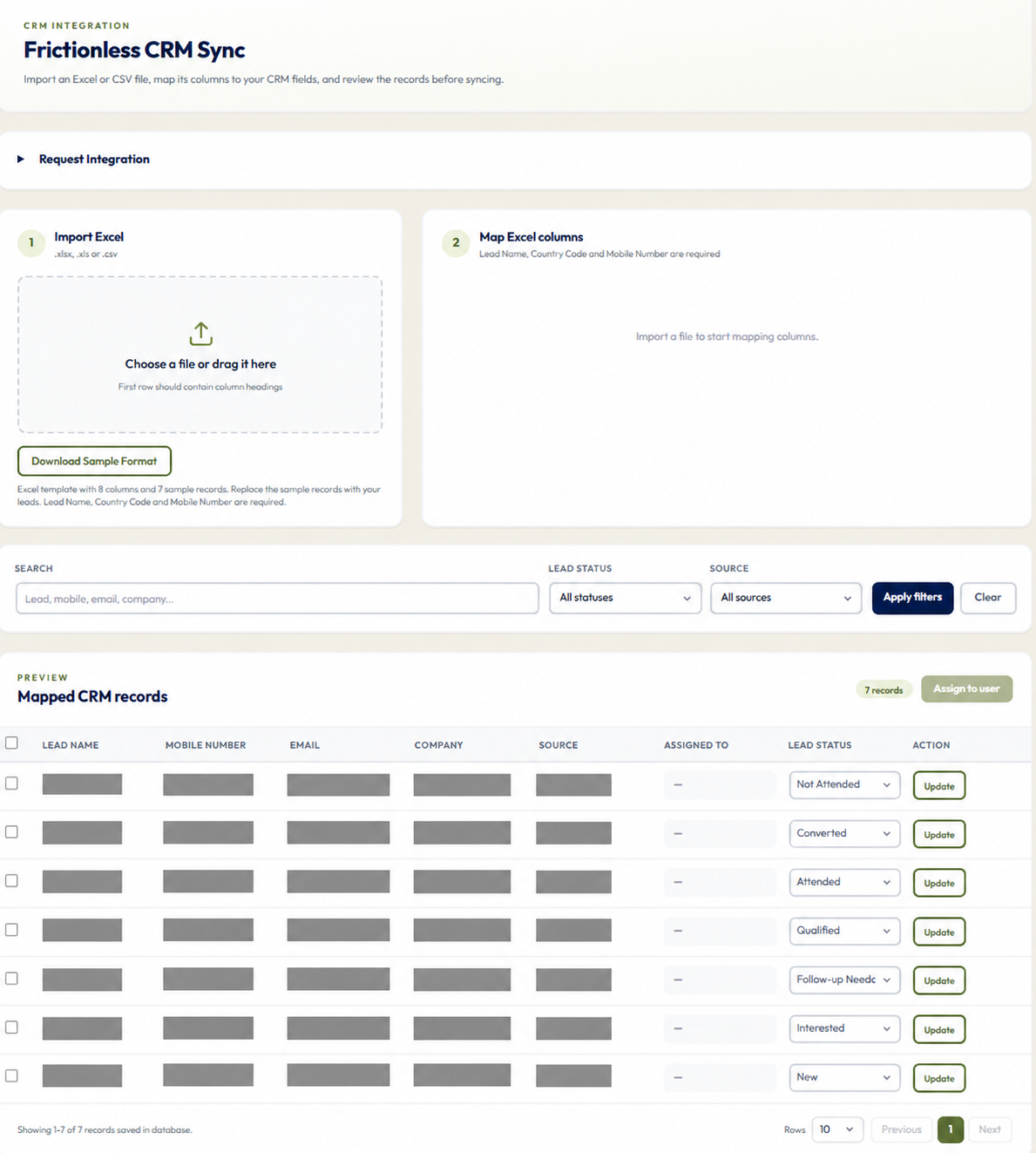The height and width of the screenshot is (1153, 1036).
Task: Click the SOURCE column header in table
Action: [559, 745]
